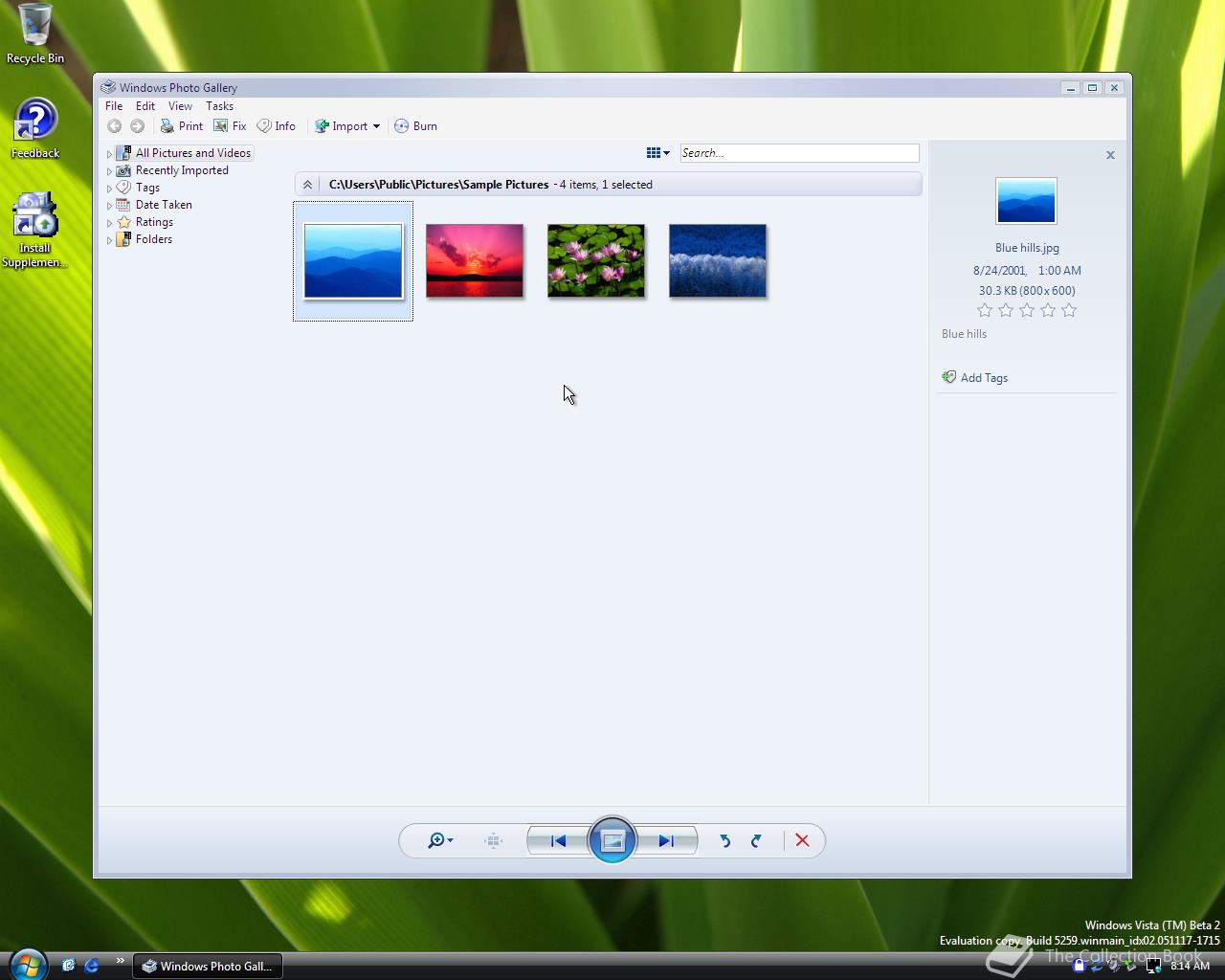Rate the photo one star

[x=985, y=310]
